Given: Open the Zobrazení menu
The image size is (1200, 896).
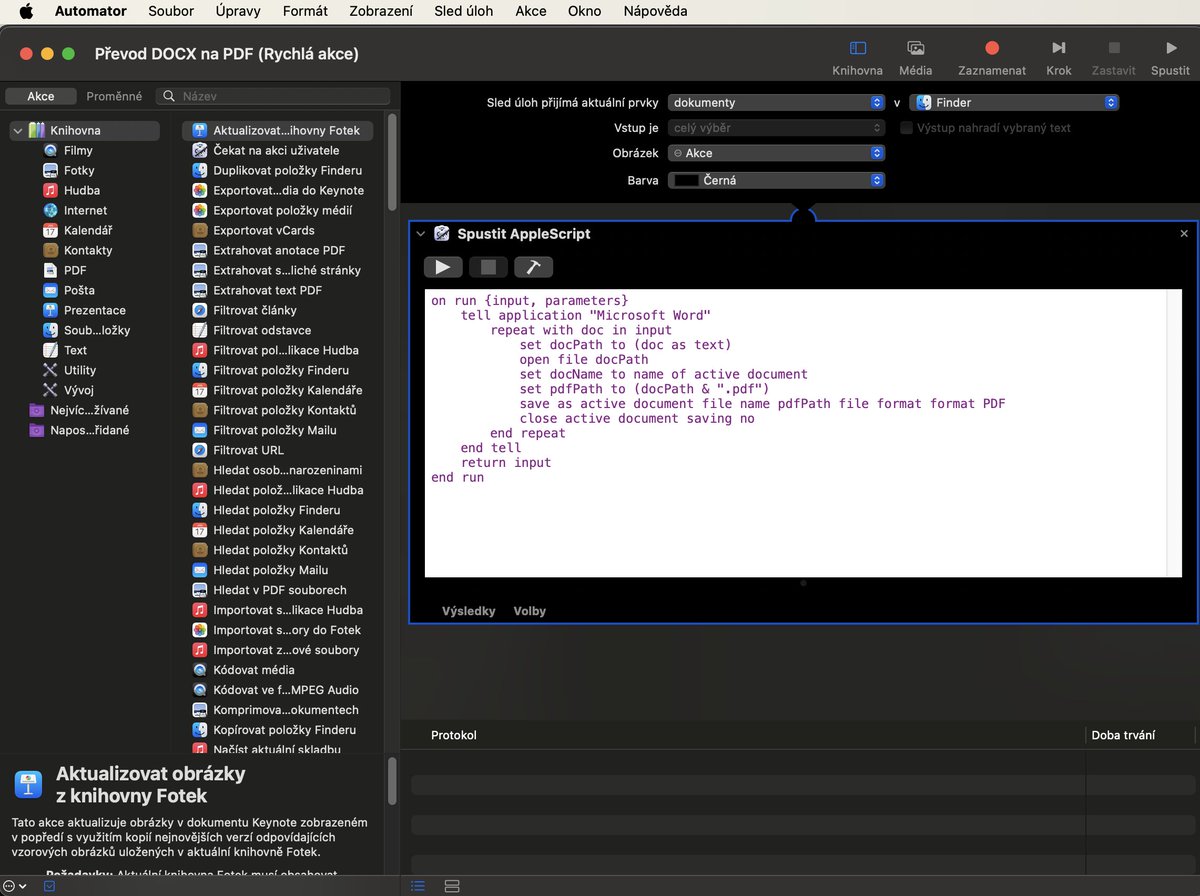Looking at the screenshot, I should (x=381, y=11).
